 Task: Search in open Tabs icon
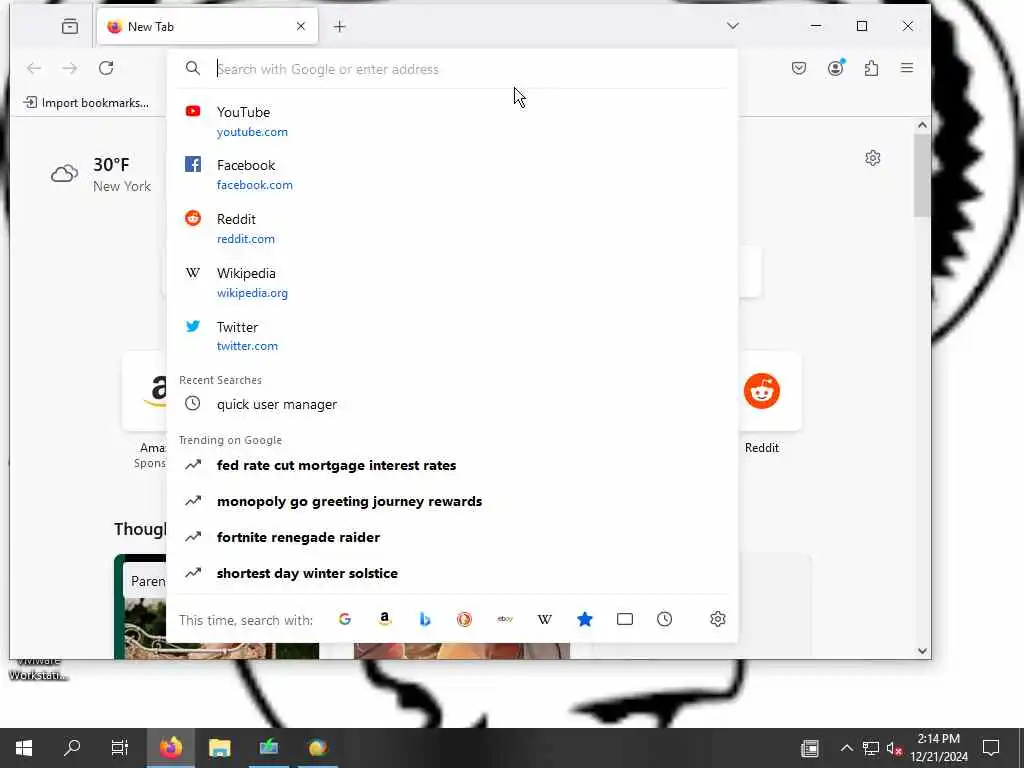625,619
